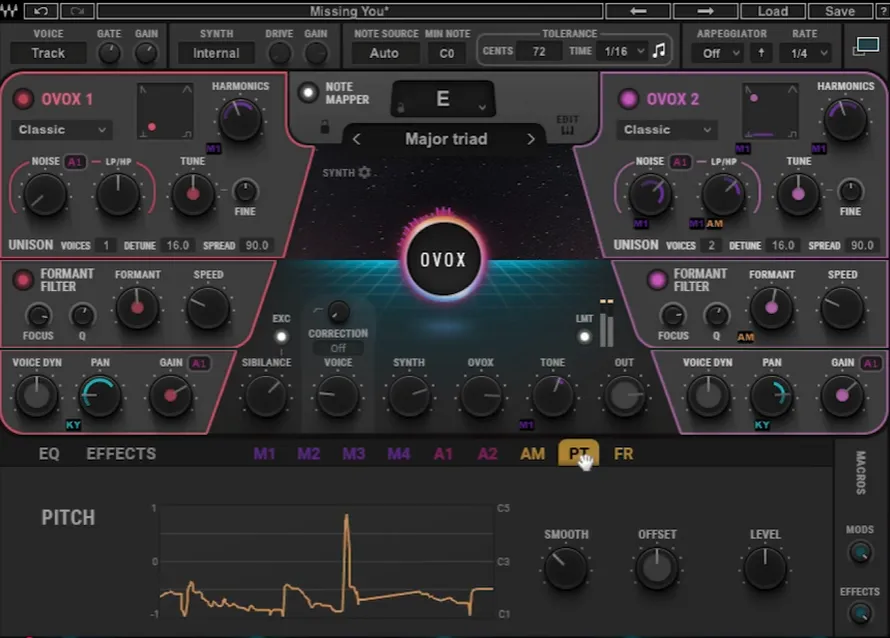Select the M3 modulator tab
Image resolution: width=890 pixels, height=638 pixels.
pyautogui.click(x=354, y=454)
